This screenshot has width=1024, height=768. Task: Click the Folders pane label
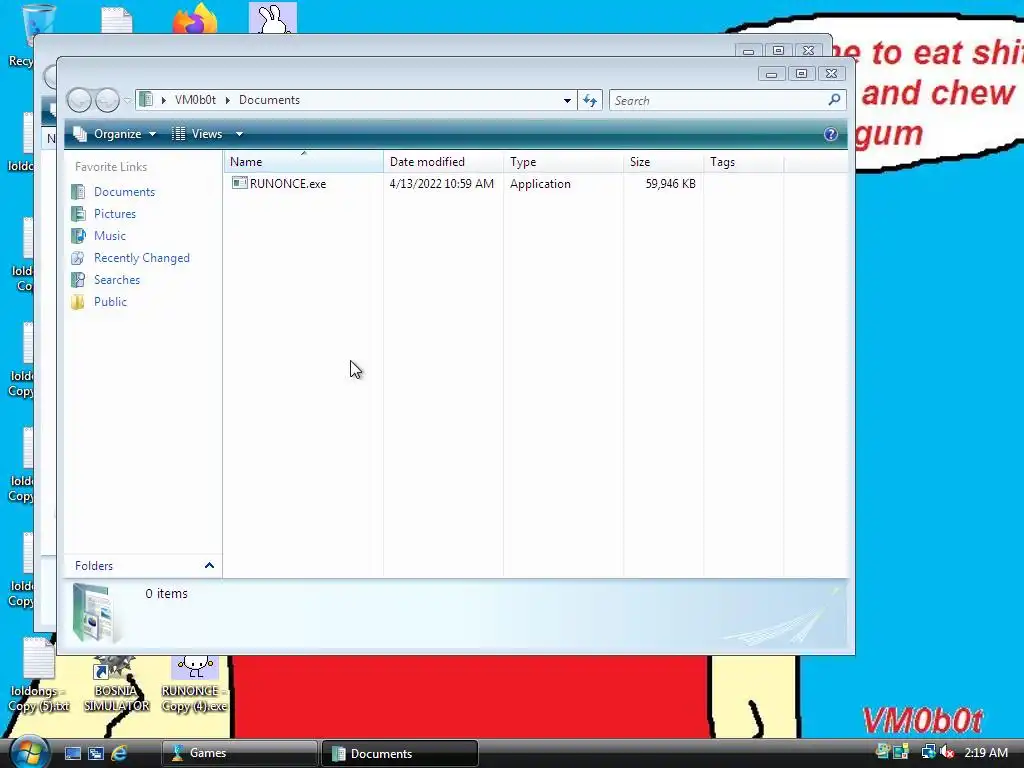(x=93, y=566)
